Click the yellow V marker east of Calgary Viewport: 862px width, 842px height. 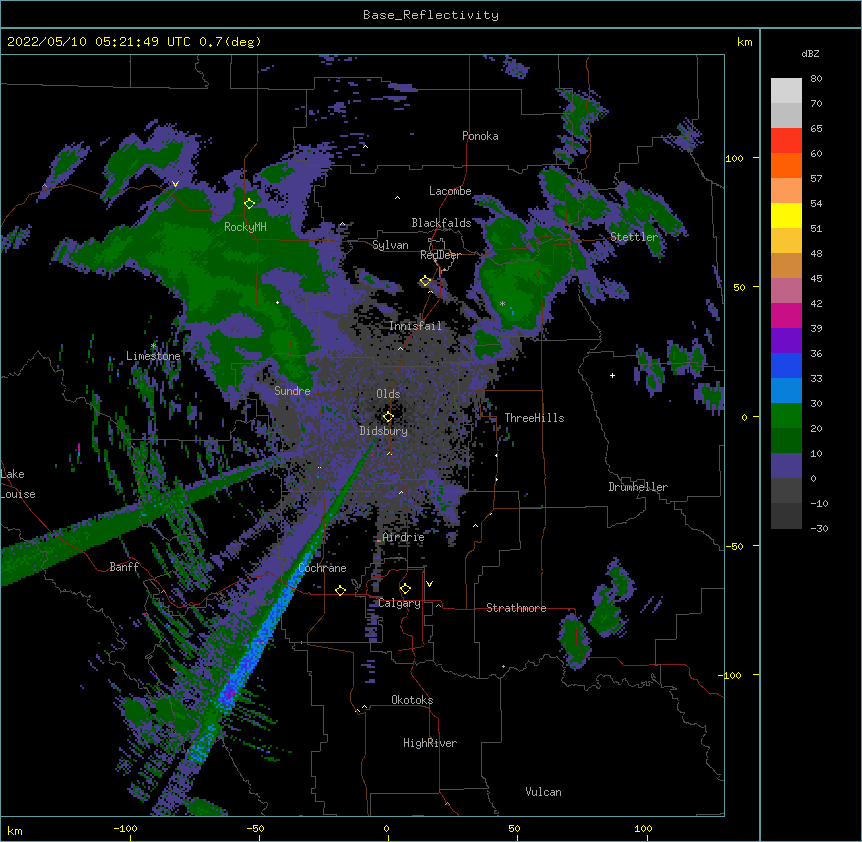429,584
